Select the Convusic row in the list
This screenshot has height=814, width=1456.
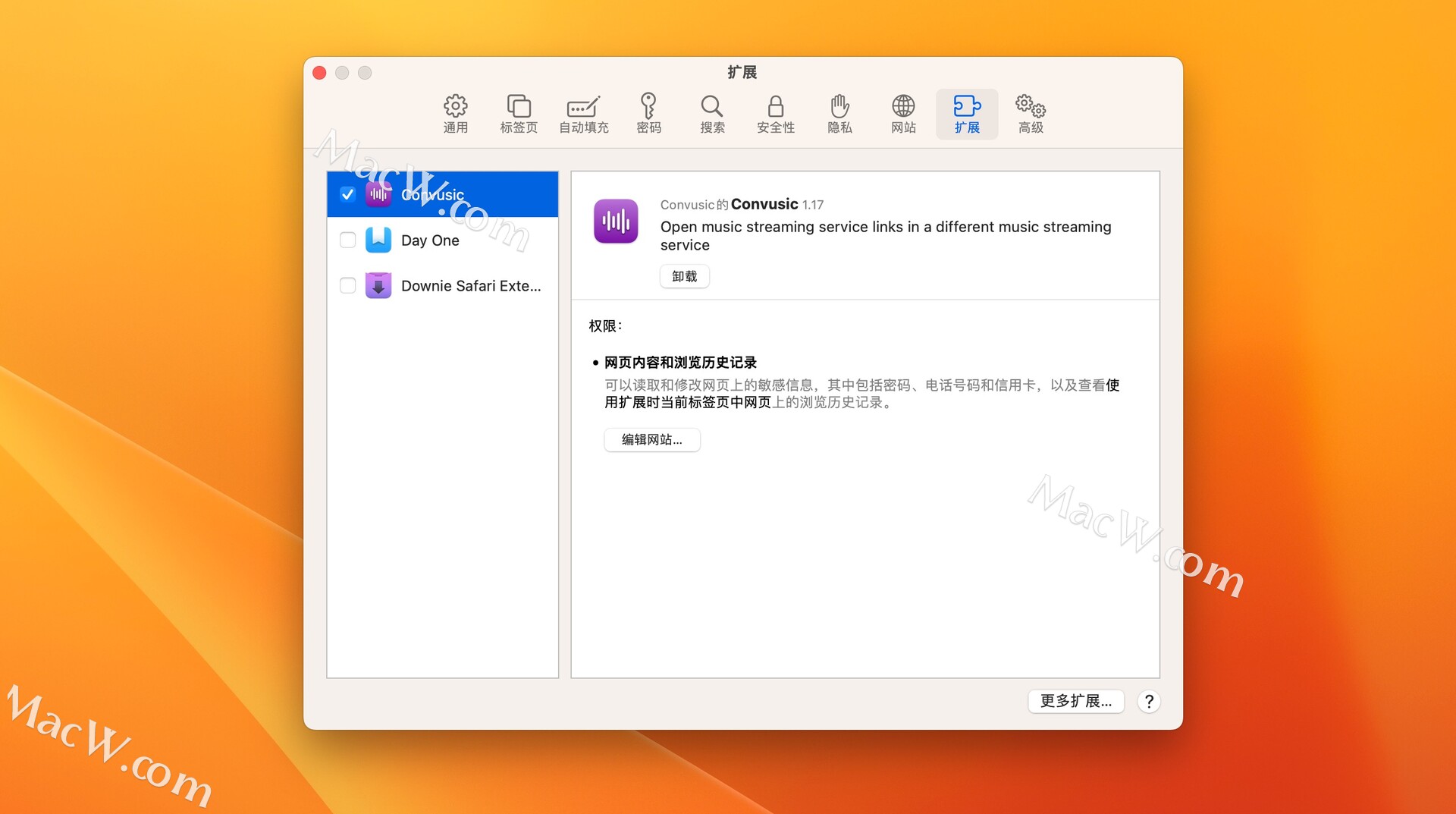(x=443, y=195)
